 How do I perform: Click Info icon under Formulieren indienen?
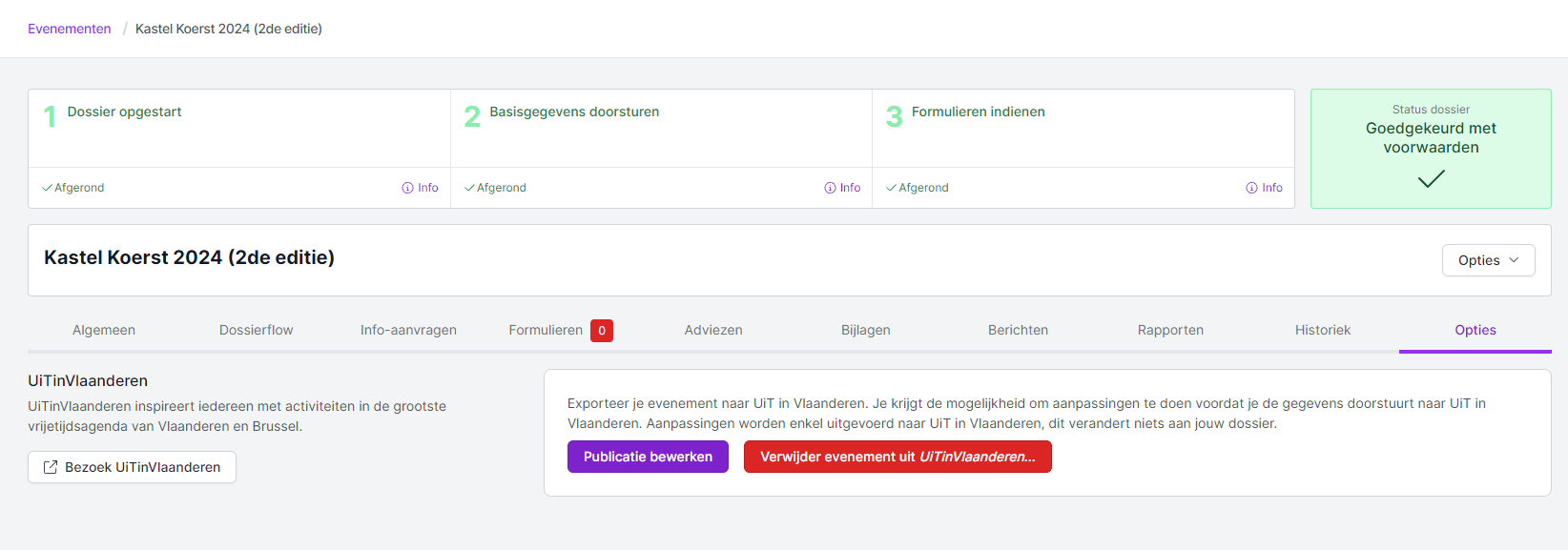click(x=1251, y=188)
